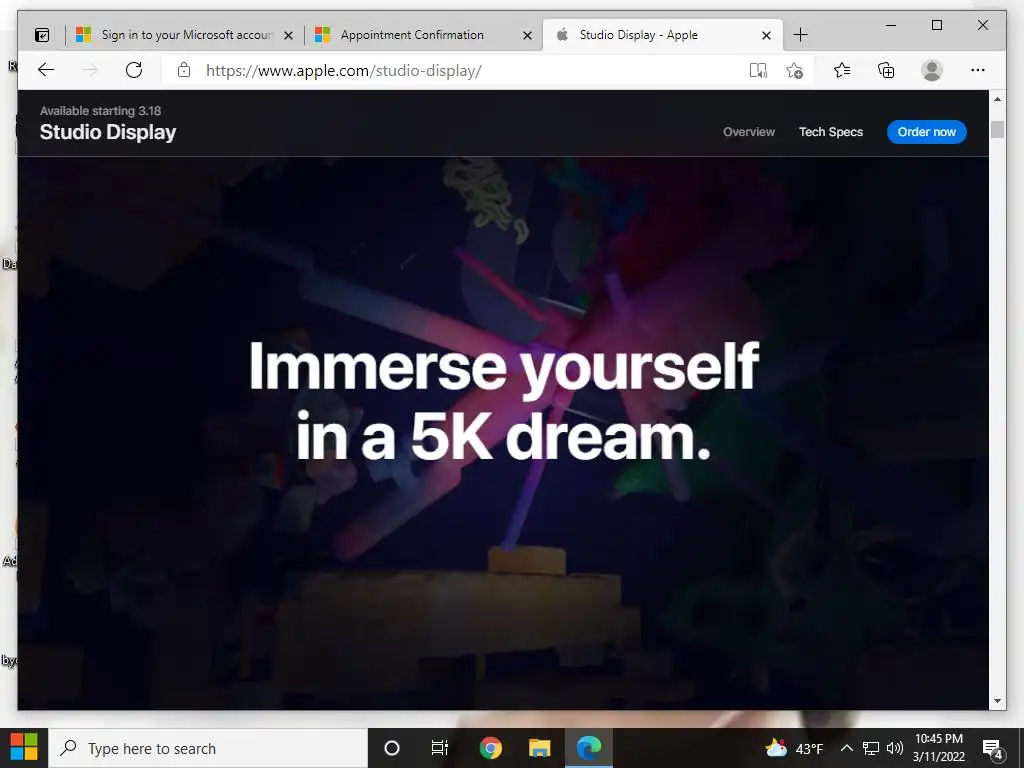Screen dimensions: 1024x768
Task: Reload the current page
Action: pos(134,70)
